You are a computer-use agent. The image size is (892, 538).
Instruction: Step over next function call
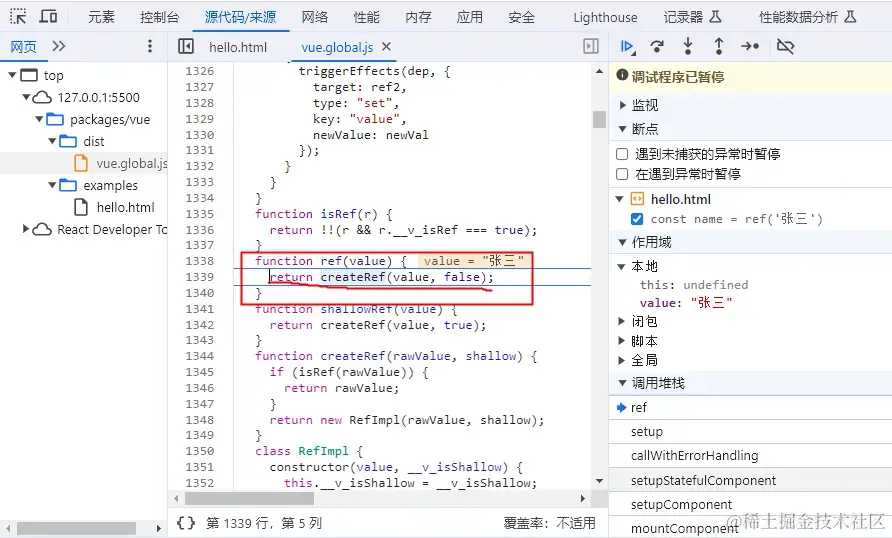pos(657,47)
